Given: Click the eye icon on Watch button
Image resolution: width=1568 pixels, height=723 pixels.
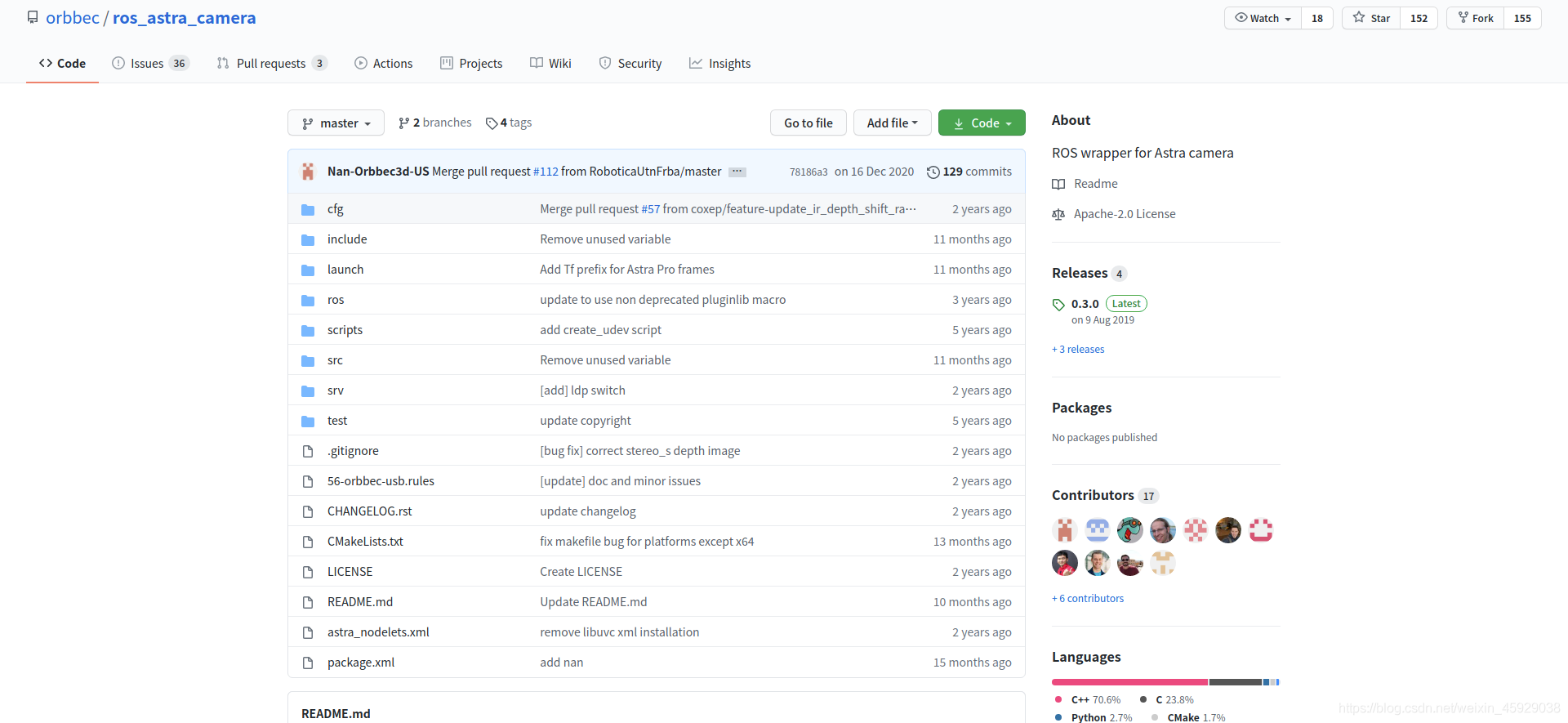Looking at the screenshot, I should pos(1241,17).
